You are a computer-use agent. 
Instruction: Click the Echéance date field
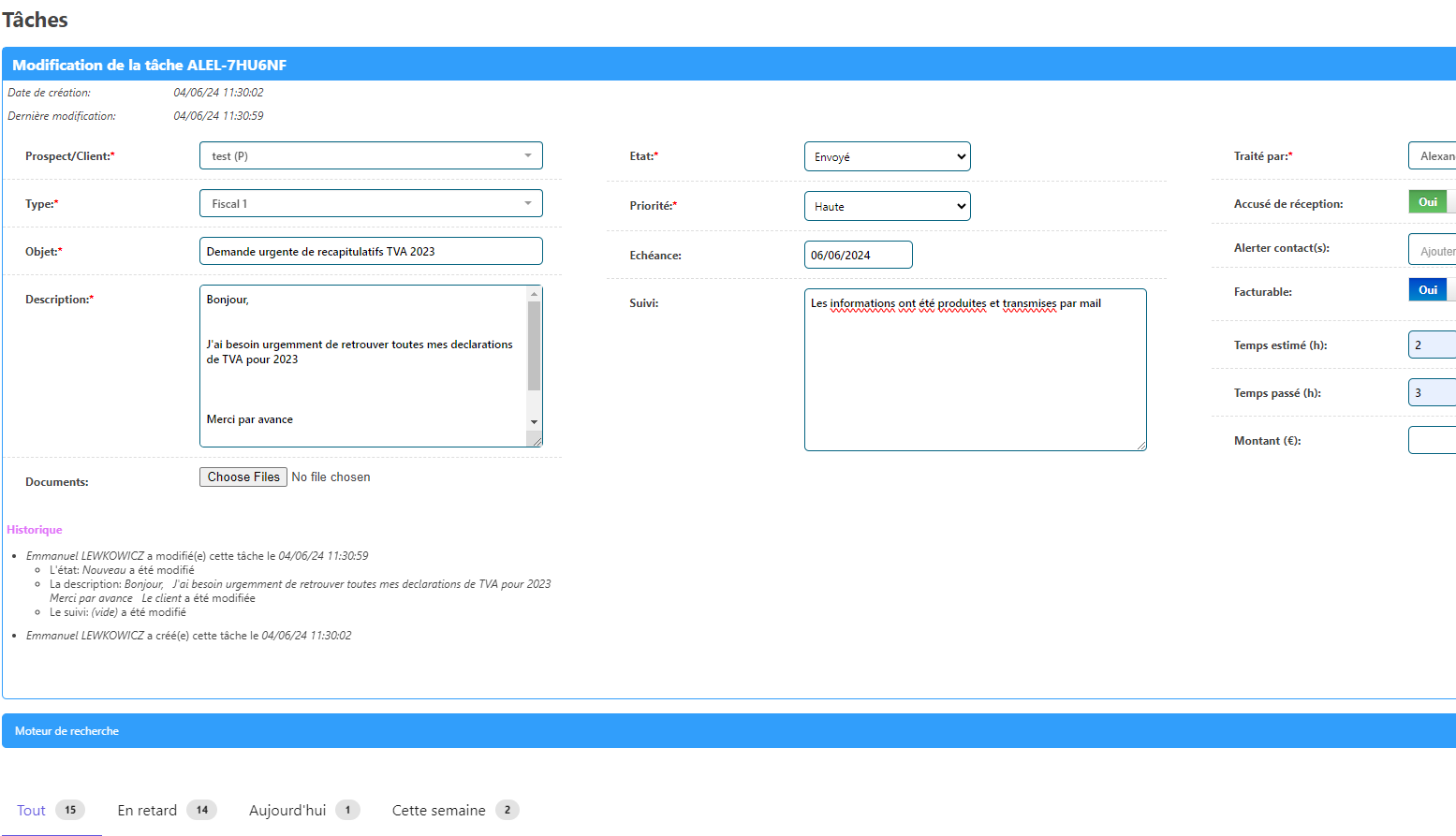tap(858, 256)
